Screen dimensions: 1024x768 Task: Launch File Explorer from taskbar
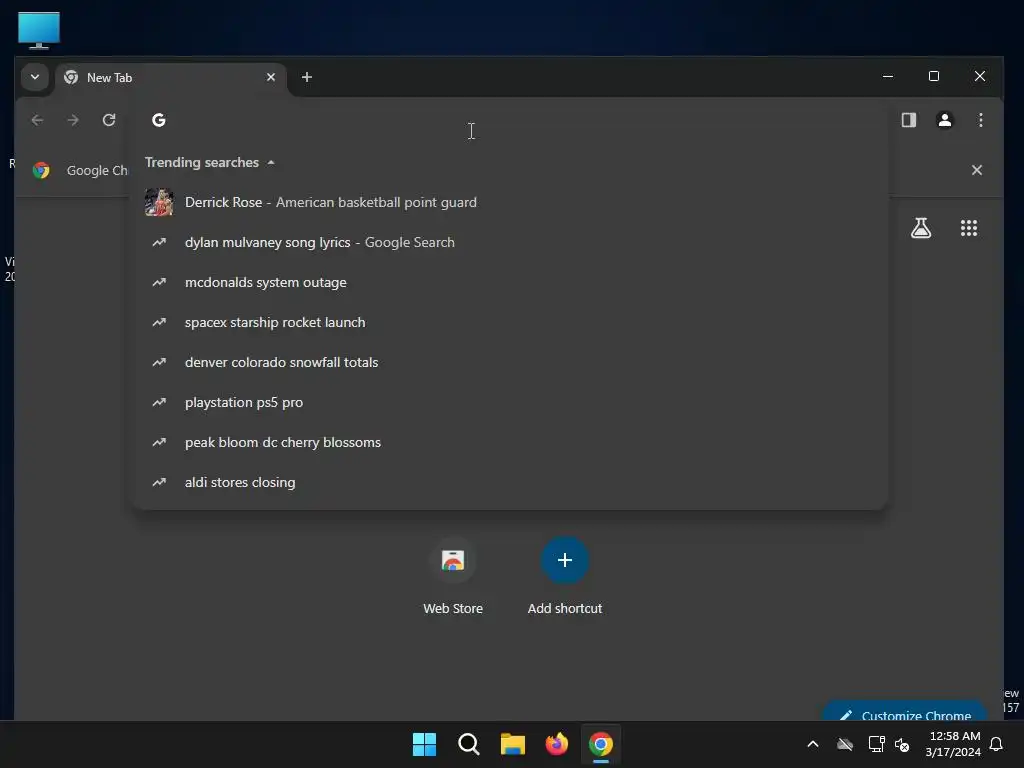click(x=513, y=744)
